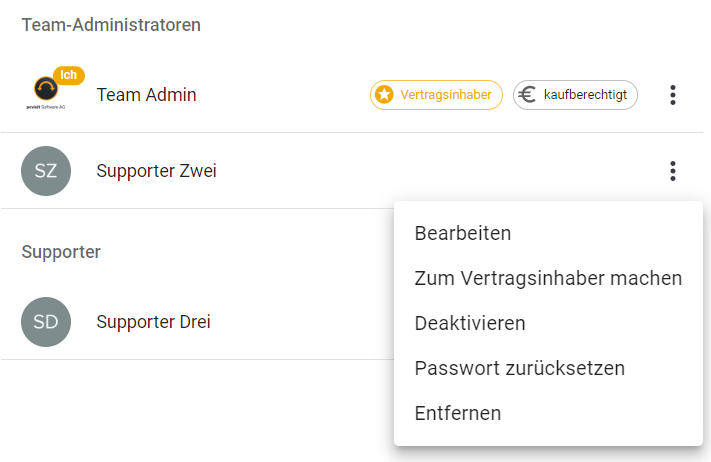Click the euro icon in kaufberechtigt badge

527,95
